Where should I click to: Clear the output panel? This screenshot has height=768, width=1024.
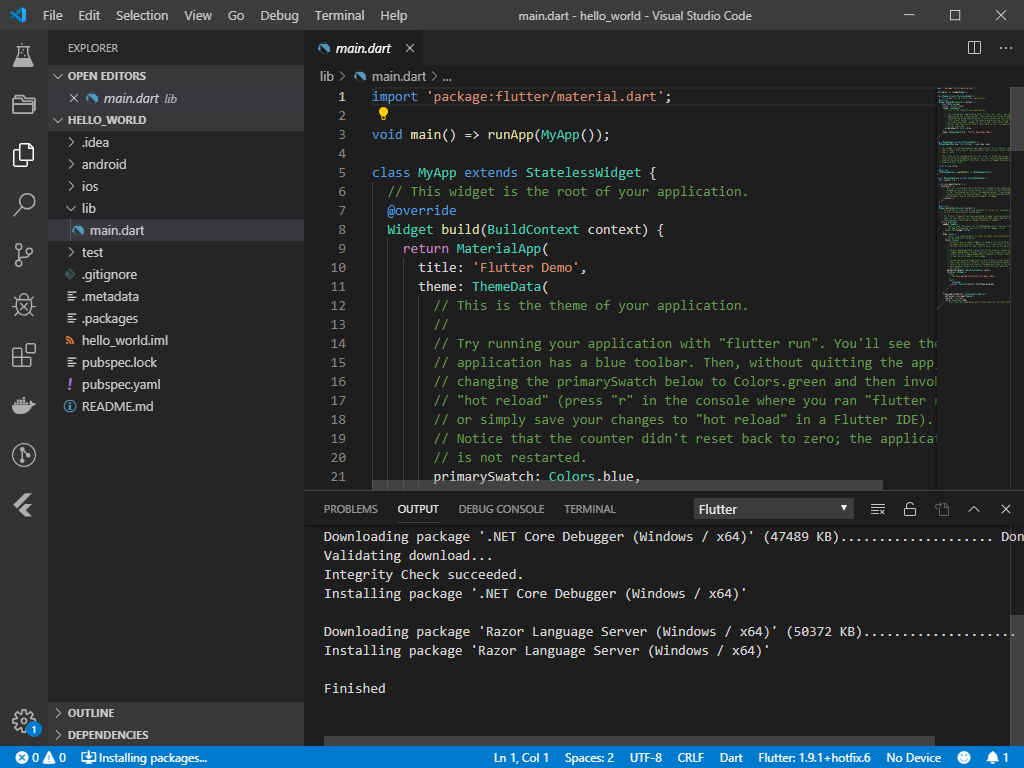click(x=878, y=509)
